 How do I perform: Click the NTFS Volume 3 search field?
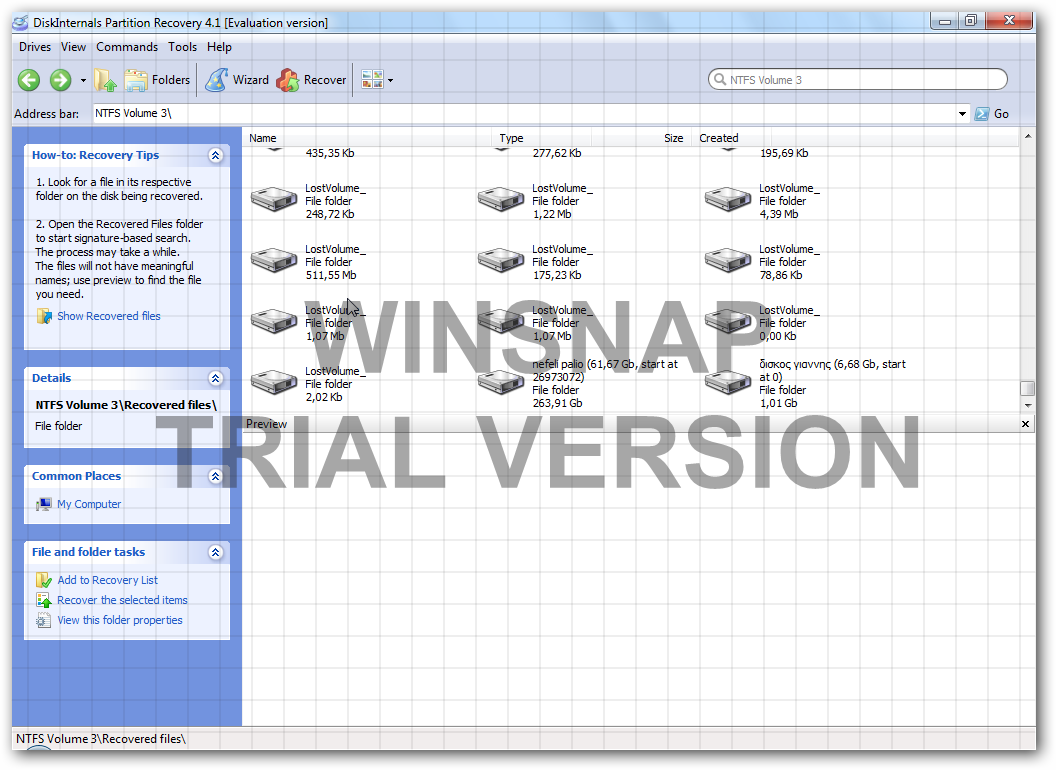click(x=857, y=79)
